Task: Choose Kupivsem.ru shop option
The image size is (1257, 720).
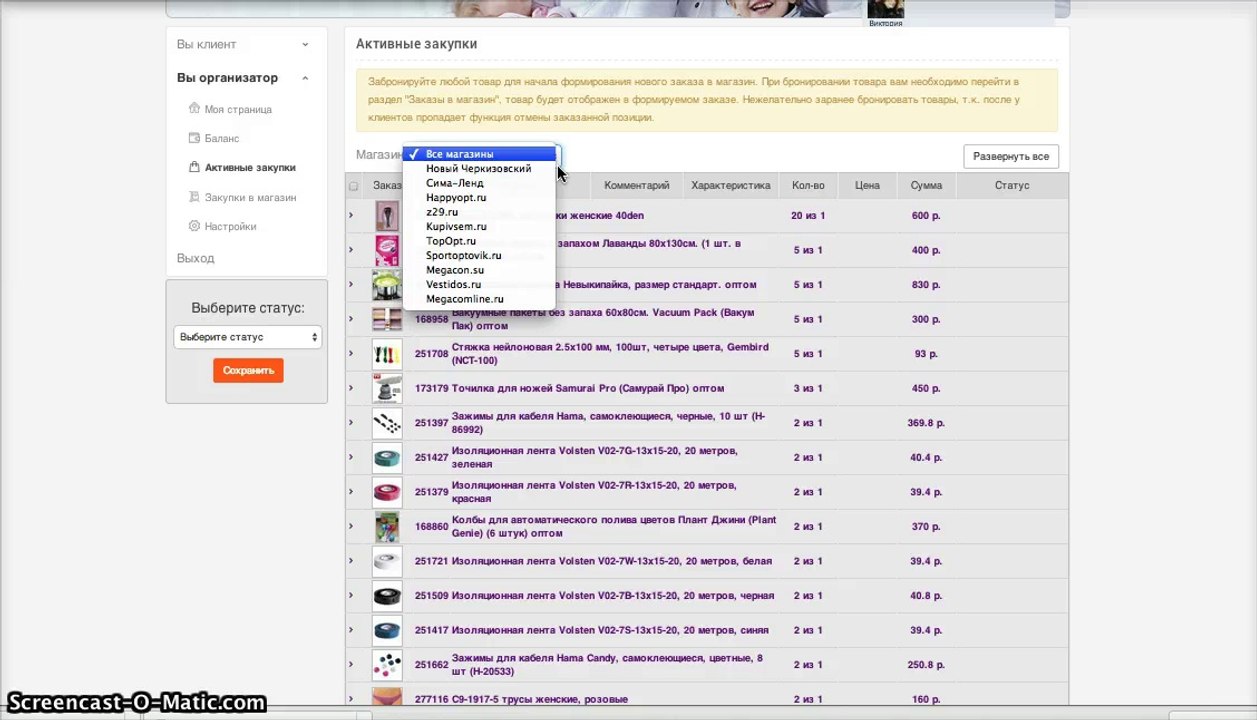Action: (480, 227)
